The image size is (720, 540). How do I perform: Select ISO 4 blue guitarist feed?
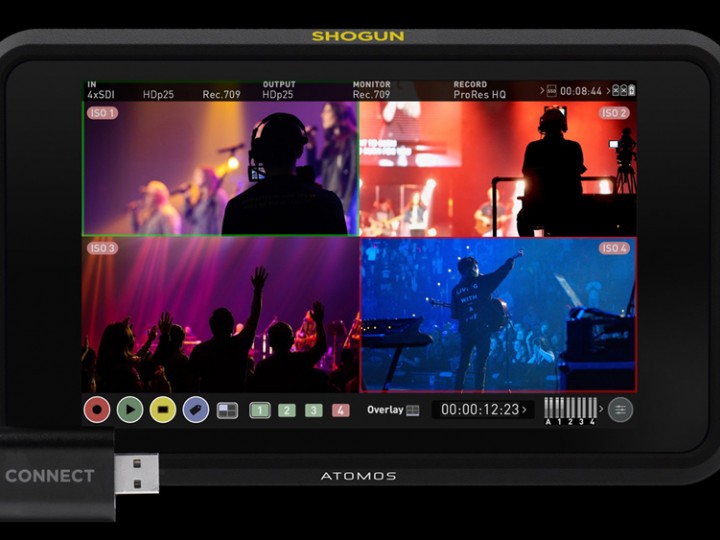pyautogui.click(x=498, y=315)
